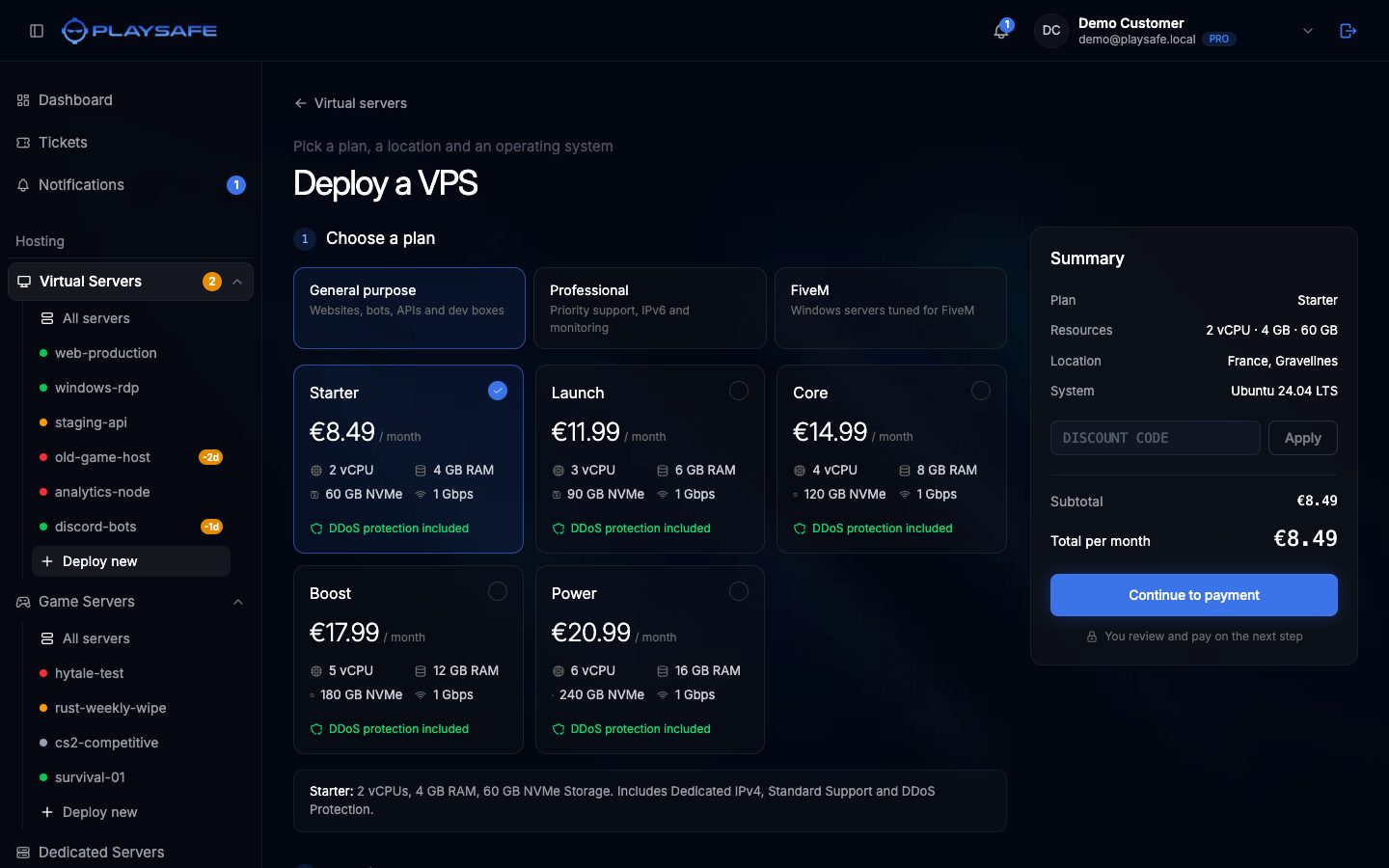Click the plus icon of Game Servers Deploy new
1389x868 pixels.
(x=47, y=812)
